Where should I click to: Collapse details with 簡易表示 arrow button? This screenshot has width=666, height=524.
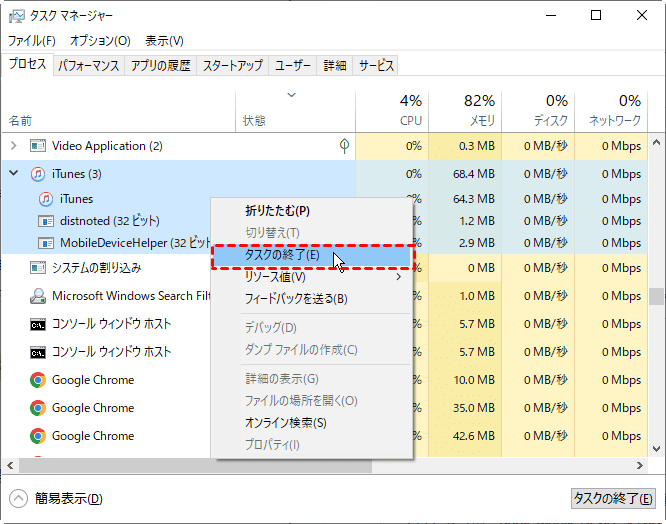19,498
